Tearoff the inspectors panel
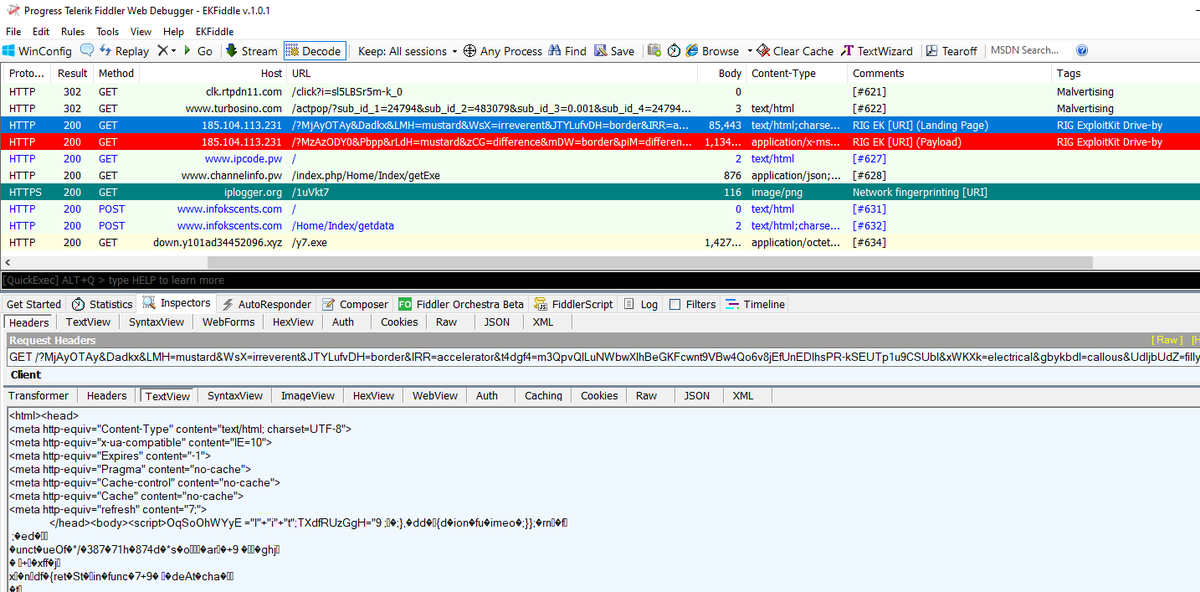1200x592 pixels. pyautogui.click(x=952, y=51)
